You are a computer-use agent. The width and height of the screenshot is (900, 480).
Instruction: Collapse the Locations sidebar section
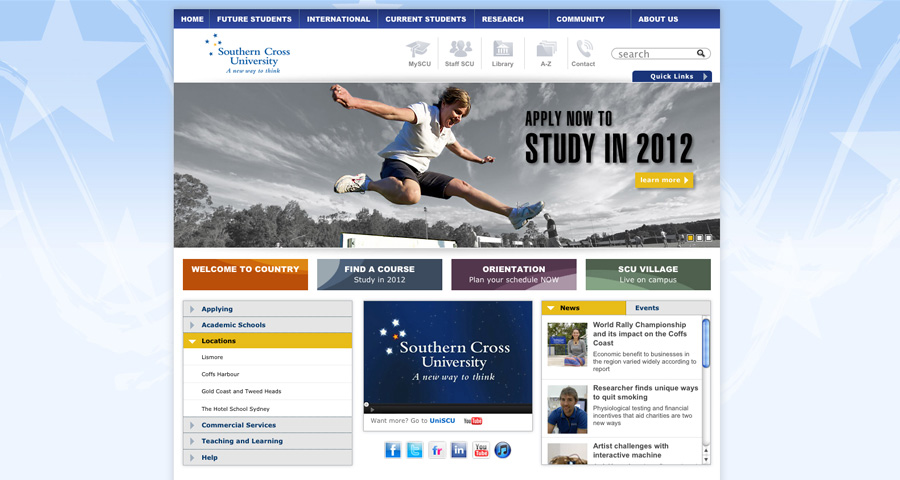tap(267, 341)
